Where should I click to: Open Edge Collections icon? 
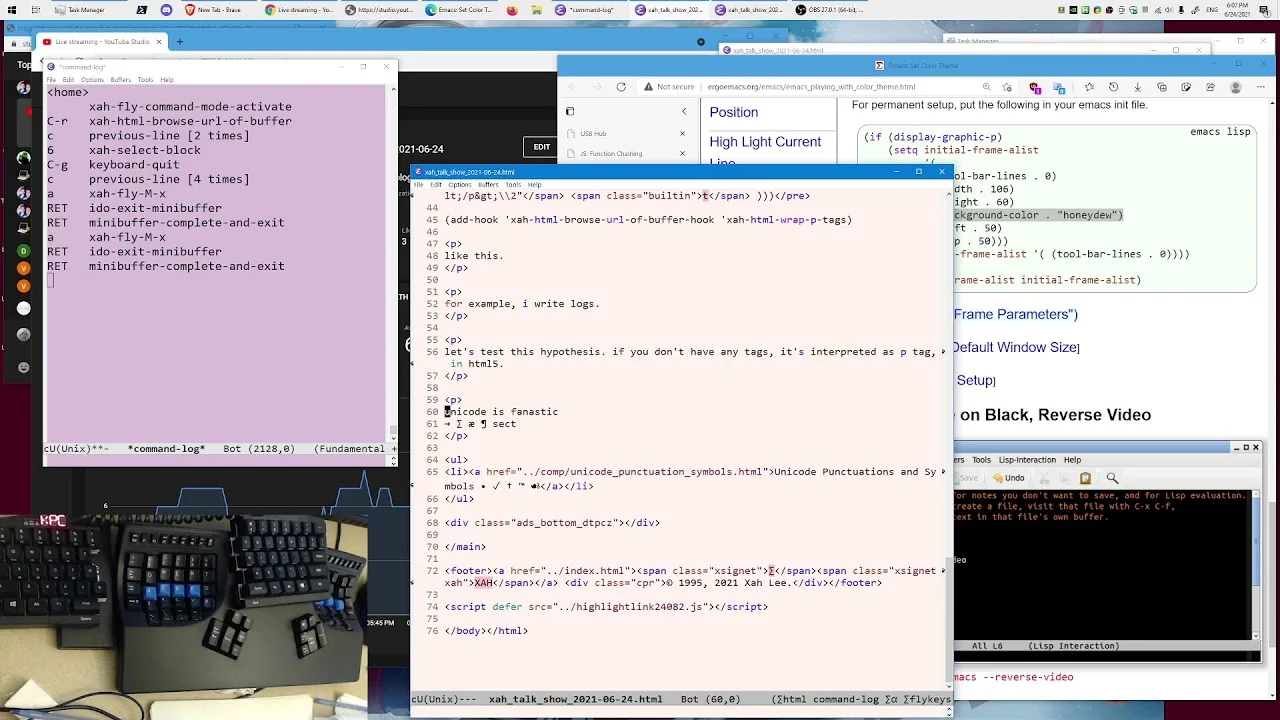1162,87
